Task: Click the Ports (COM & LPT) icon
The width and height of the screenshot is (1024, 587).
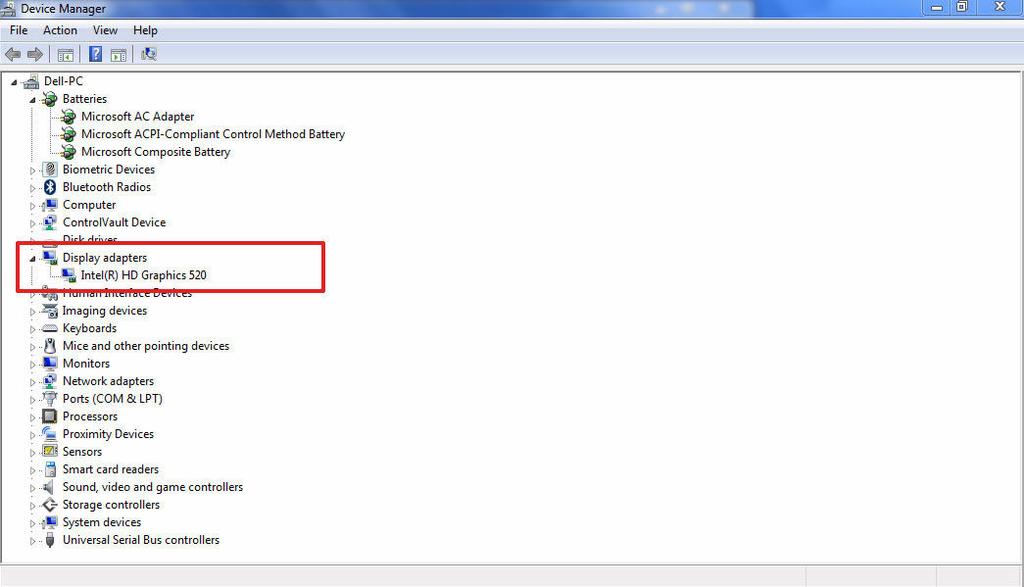Action: coord(50,398)
